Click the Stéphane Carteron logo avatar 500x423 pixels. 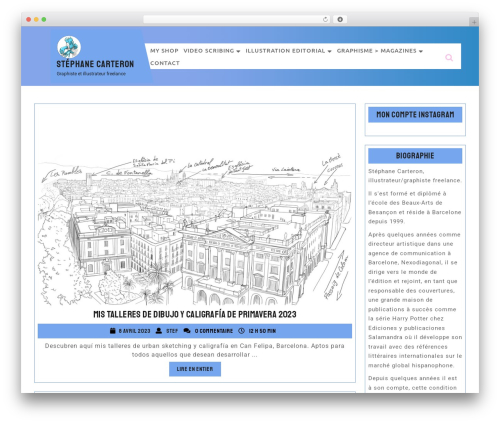pos(69,47)
